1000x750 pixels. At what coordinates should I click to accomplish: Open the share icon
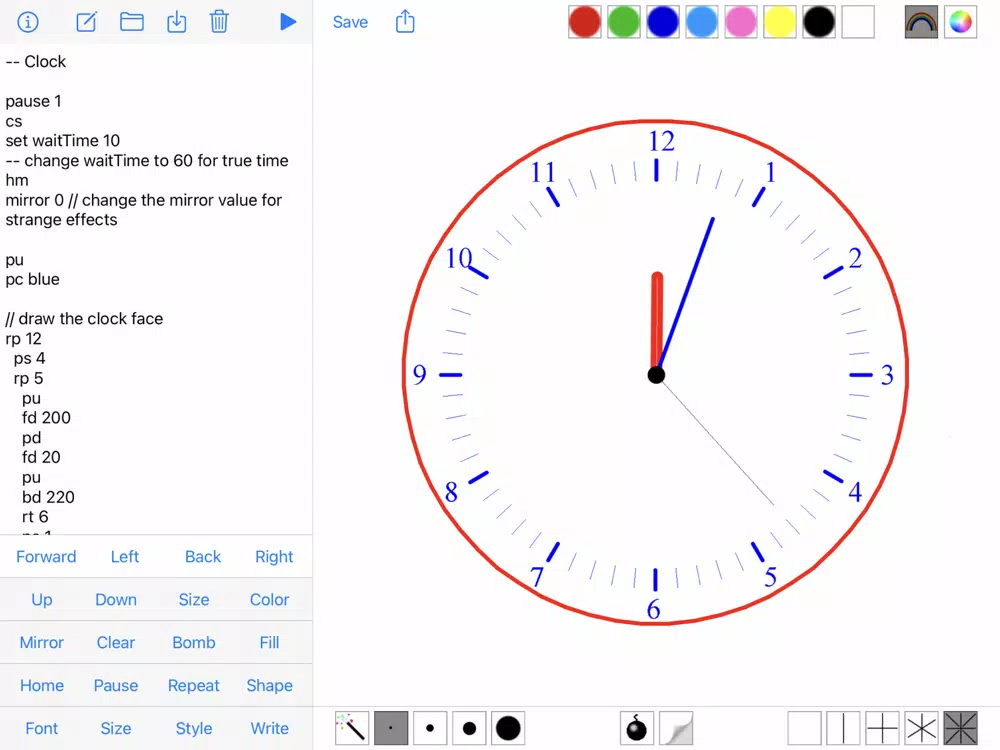(x=405, y=22)
